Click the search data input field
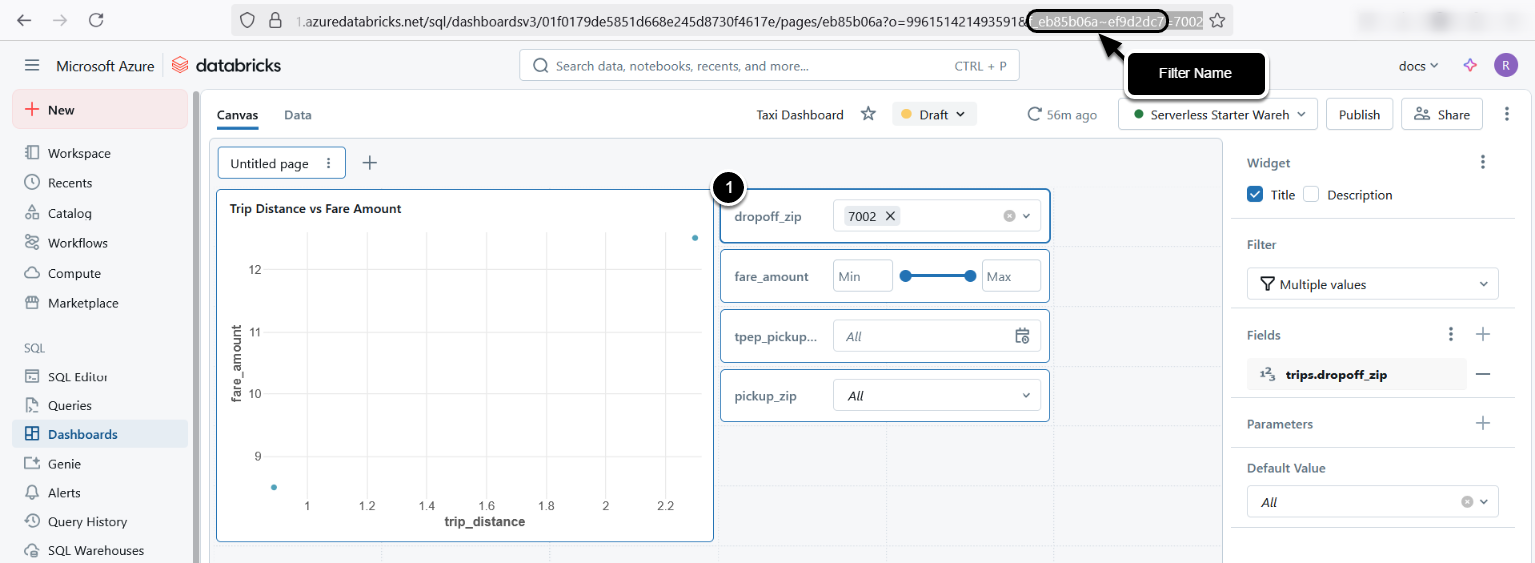Screen dimensions: 1535x563 pyautogui.click(x=750, y=66)
